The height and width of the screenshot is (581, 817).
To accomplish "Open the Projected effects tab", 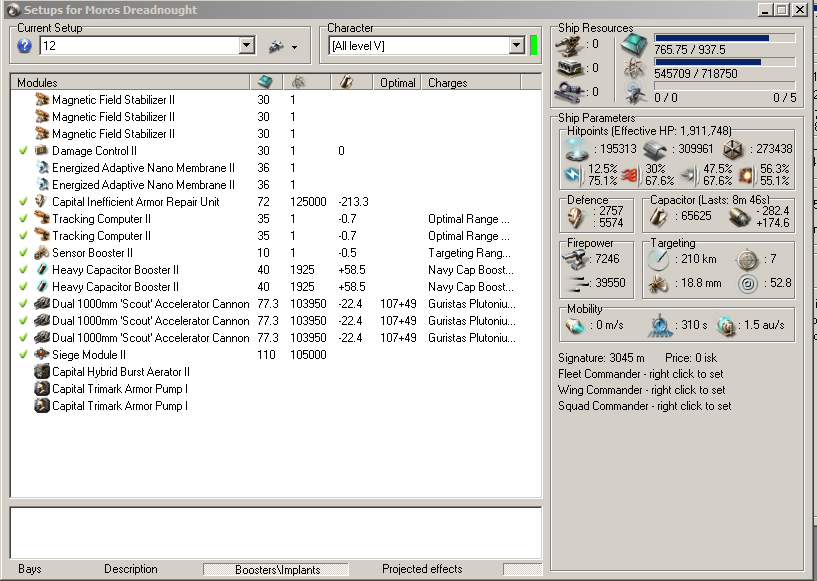I will click(x=422, y=569).
